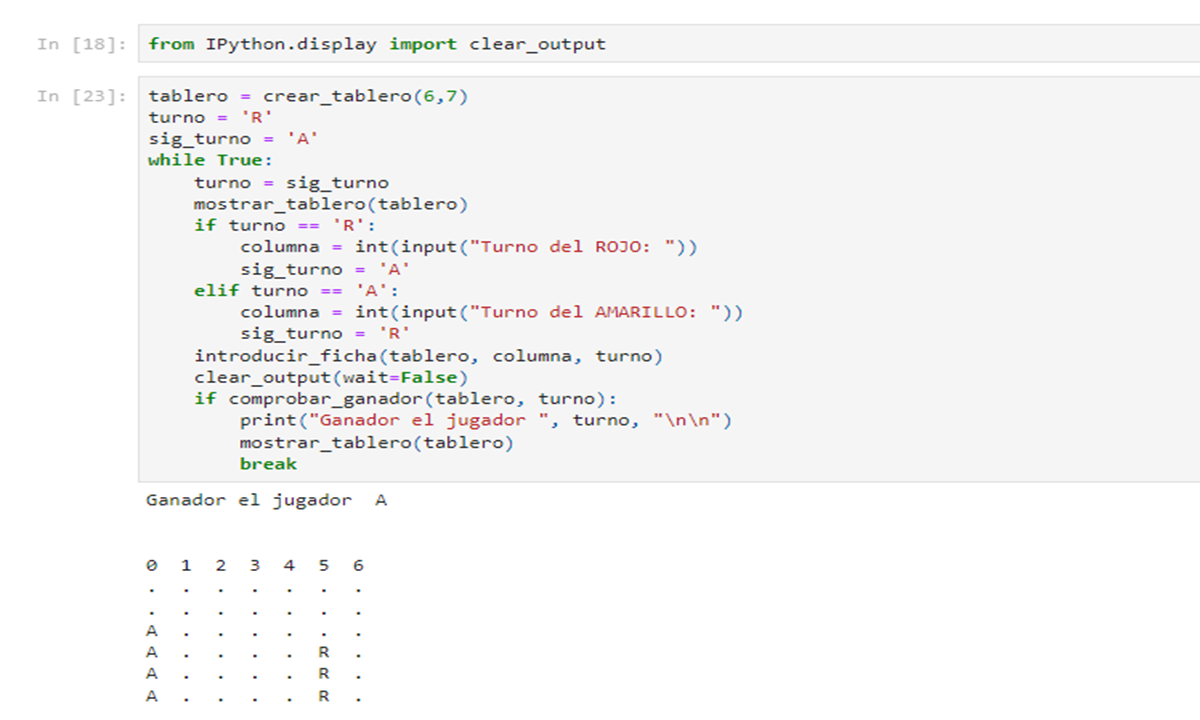Click the import clear_output code line
1200x720 pixels.
377,44
